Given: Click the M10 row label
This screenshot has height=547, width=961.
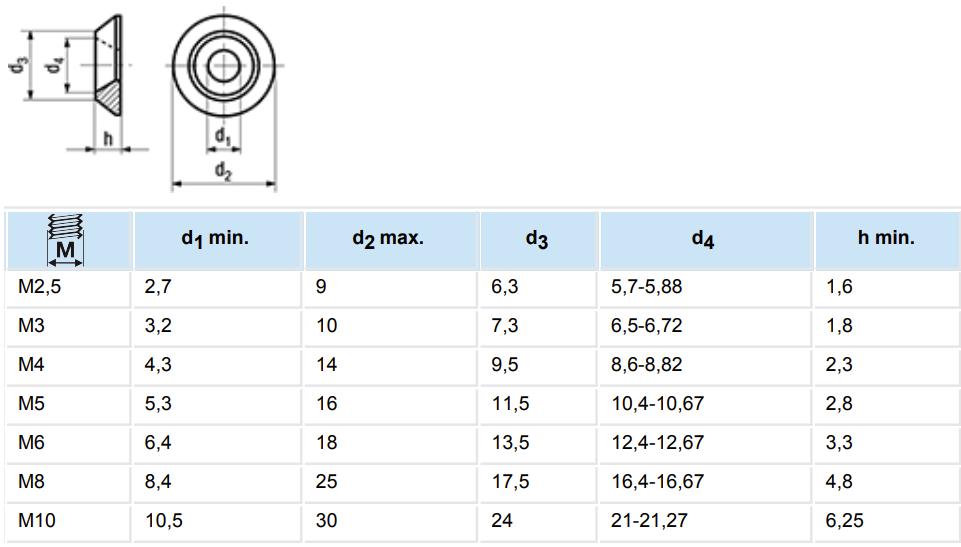Looking at the screenshot, I should 37,521.
